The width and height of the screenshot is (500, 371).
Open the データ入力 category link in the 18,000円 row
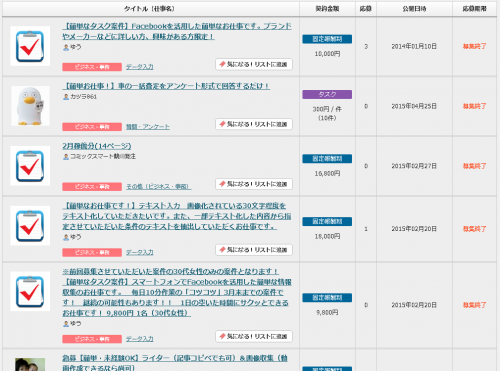(x=140, y=252)
